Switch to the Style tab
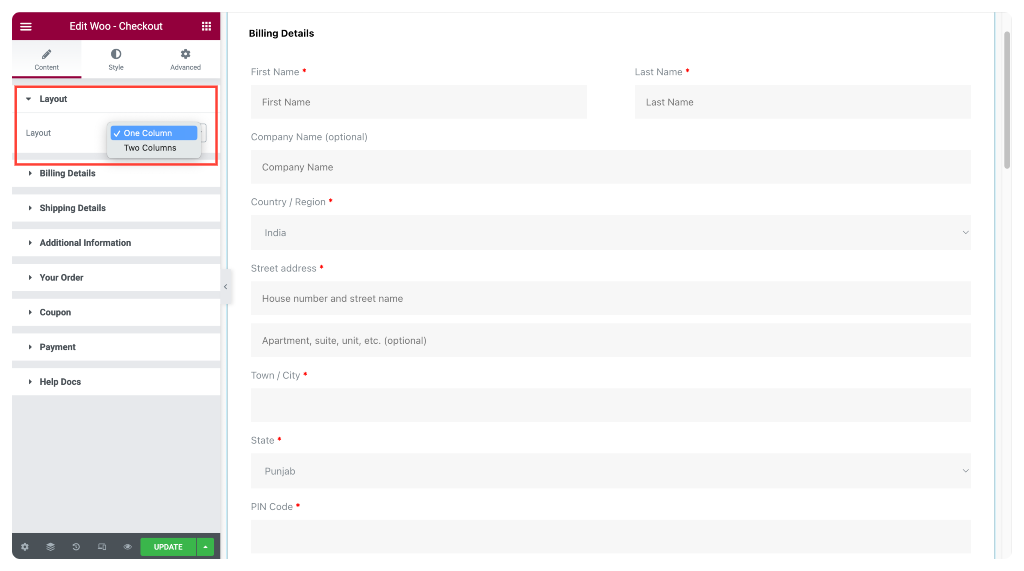This screenshot has height=571, width=1024. tap(116, 59)
